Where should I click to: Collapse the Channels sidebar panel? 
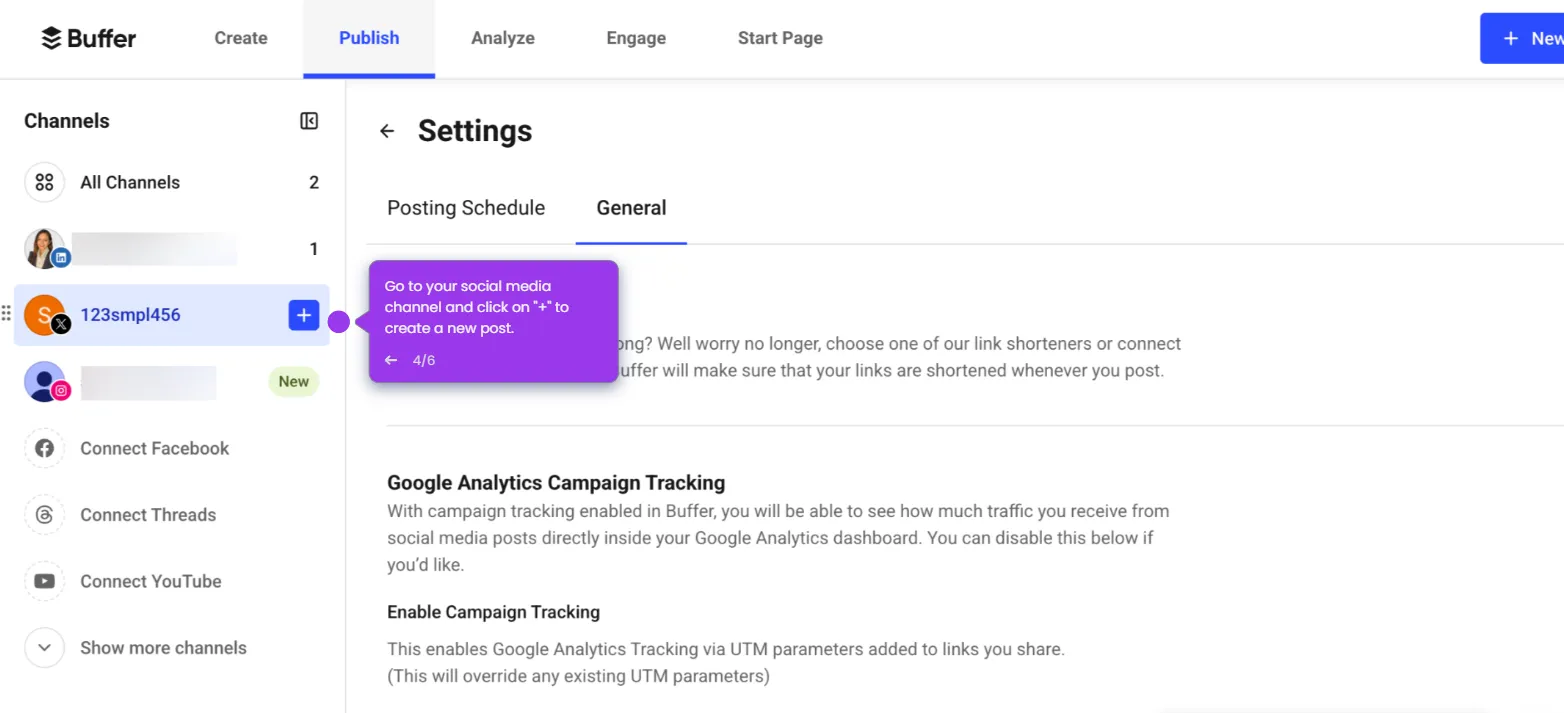(x=309, y=120)
